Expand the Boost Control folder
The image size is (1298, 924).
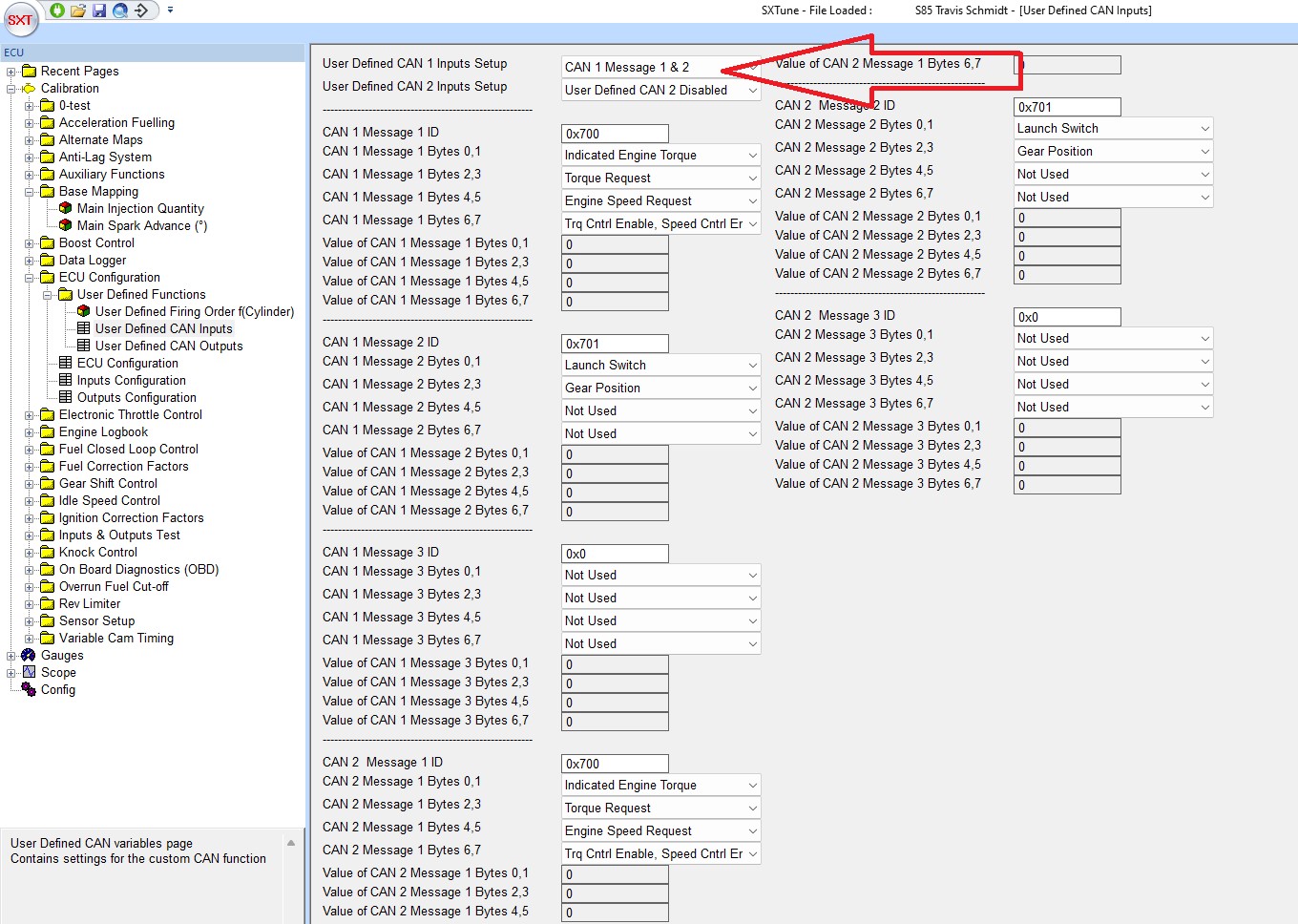coord(29,243)
